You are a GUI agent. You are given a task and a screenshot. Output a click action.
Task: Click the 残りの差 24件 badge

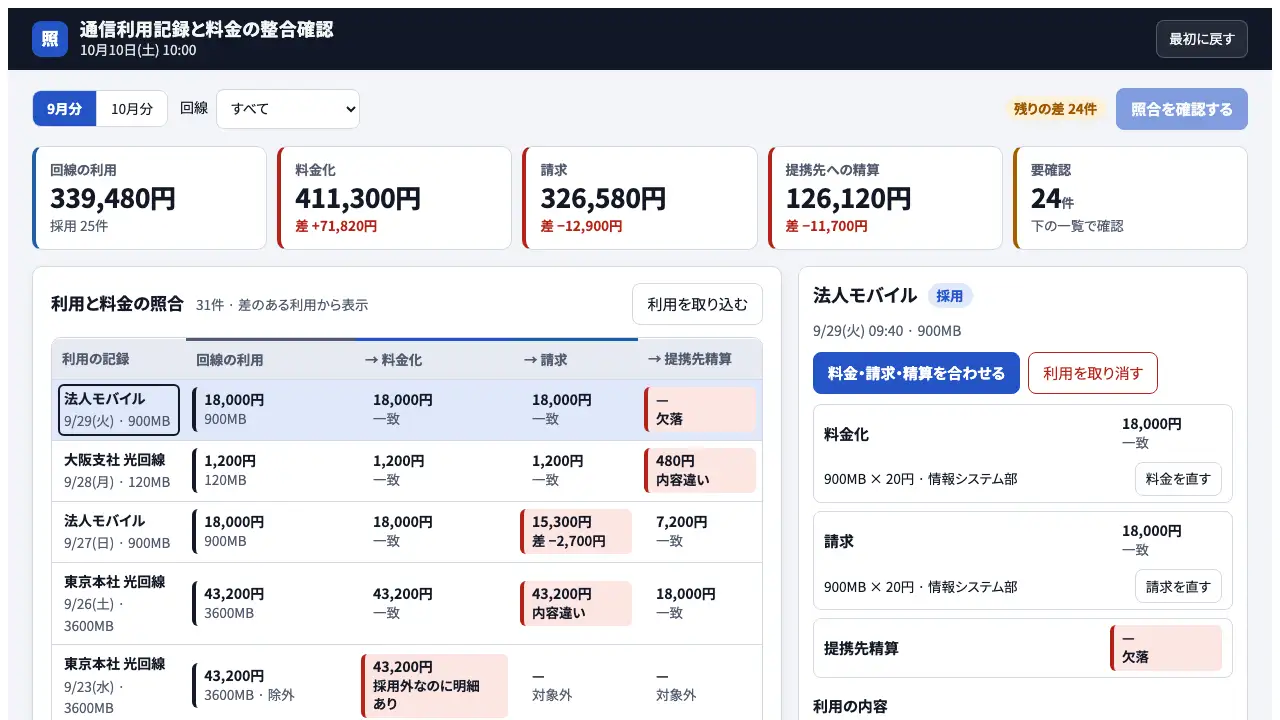click(1055, 109)
